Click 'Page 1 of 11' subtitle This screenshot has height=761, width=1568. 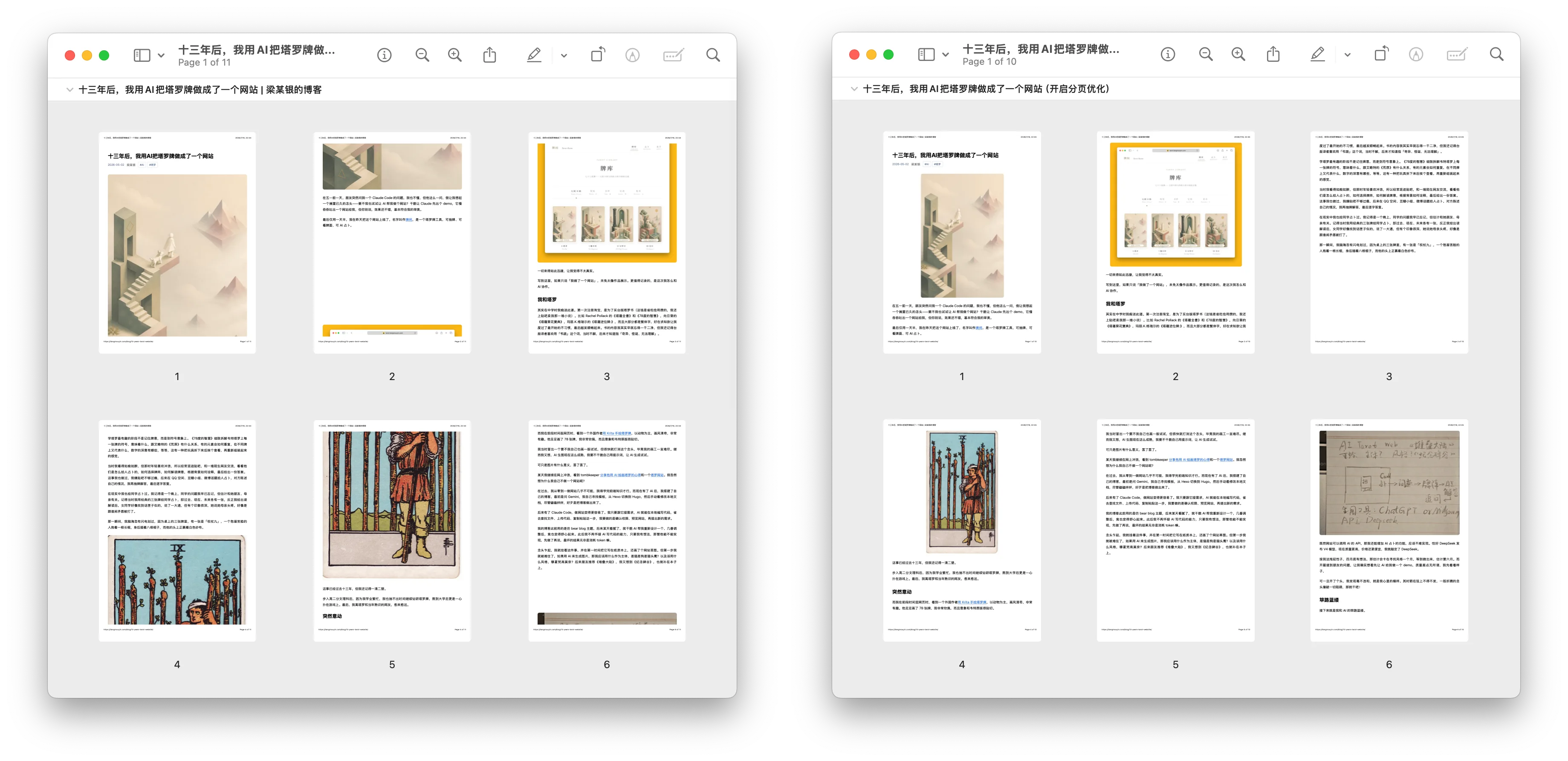click(x=205, y=63)
